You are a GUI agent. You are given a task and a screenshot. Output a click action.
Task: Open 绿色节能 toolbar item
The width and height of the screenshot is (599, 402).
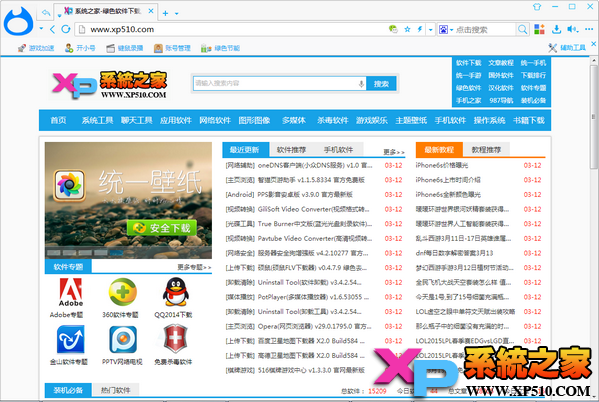pyautogui.click(x=220, y=48)
